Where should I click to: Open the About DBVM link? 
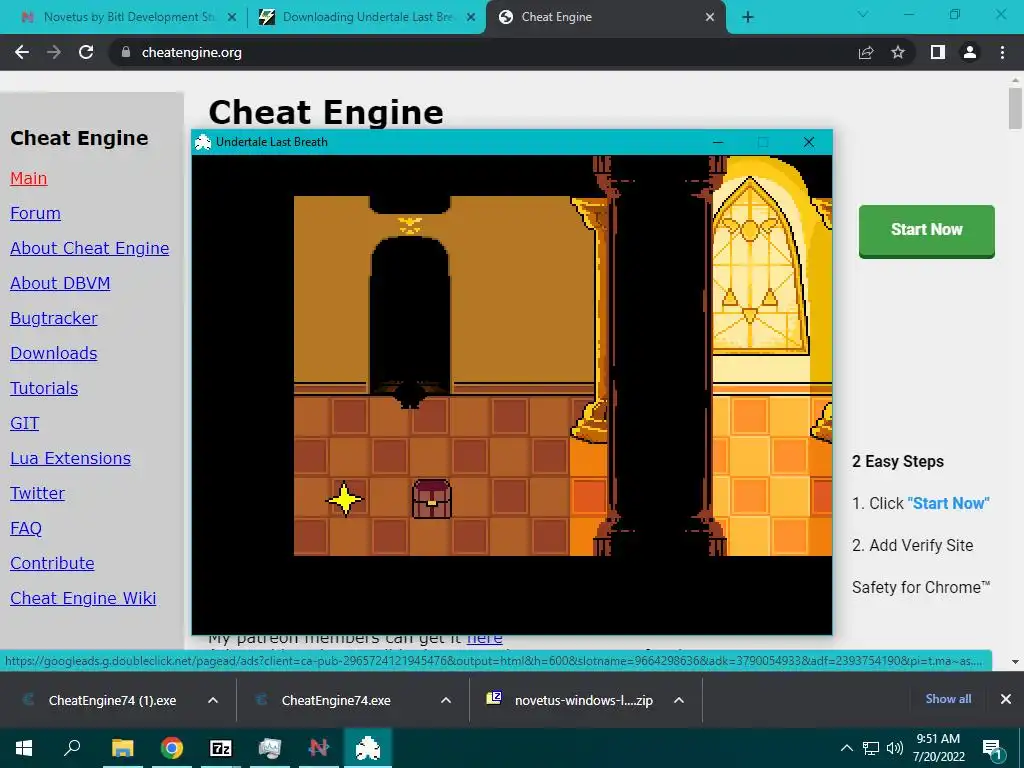click(60, 283)
